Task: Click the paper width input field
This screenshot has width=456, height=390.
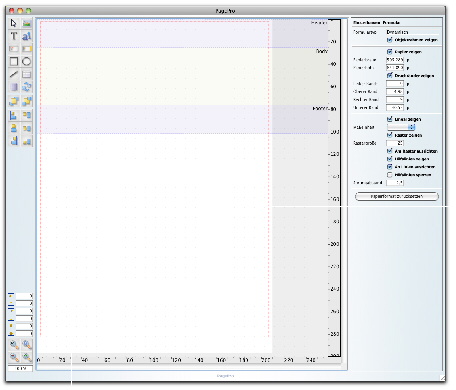Action: [x=395, y=60]
